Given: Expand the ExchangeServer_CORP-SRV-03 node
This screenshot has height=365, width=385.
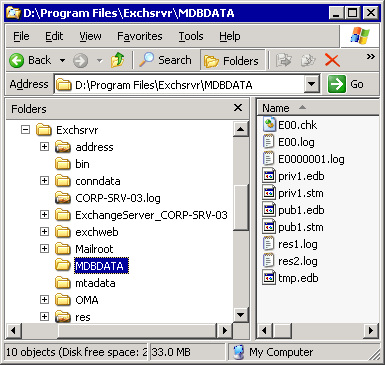Looking at the screenshot, I should pyautogui.click(x=44, y=214).
